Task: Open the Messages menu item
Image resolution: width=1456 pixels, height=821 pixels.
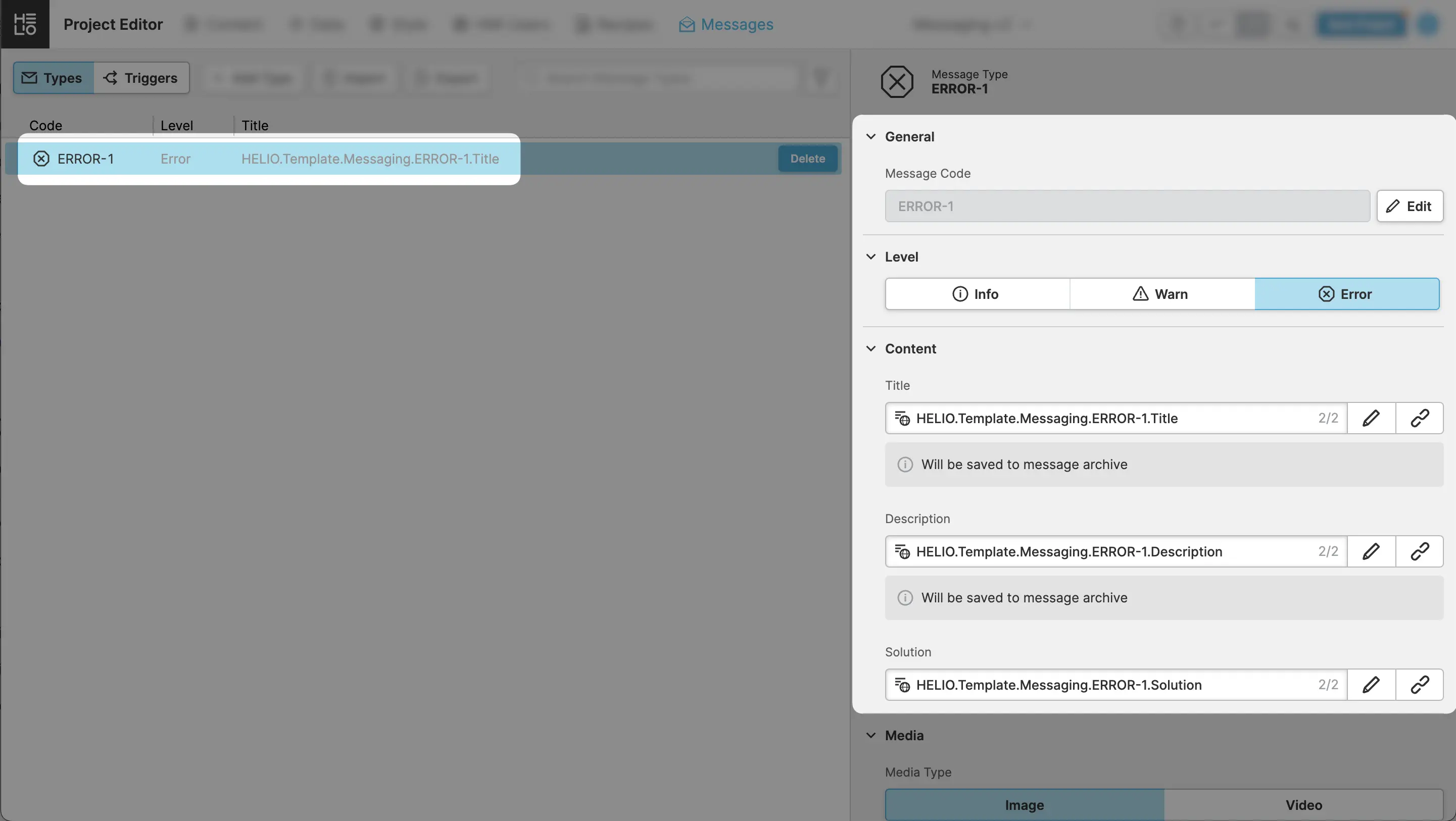Action: pyautogui.click(x=726, y=24)
